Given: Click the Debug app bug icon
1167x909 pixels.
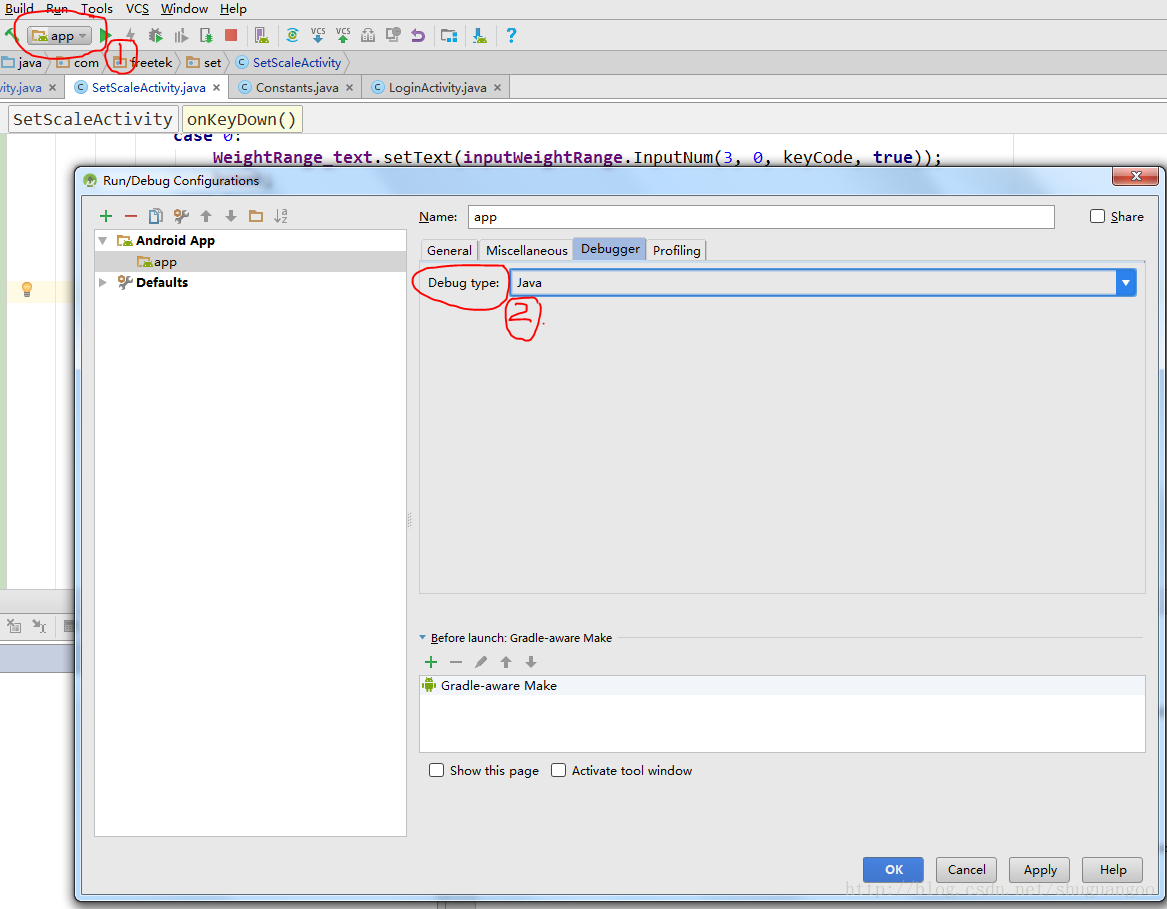Looking at the screenshot, I should [x=155, y=35].
